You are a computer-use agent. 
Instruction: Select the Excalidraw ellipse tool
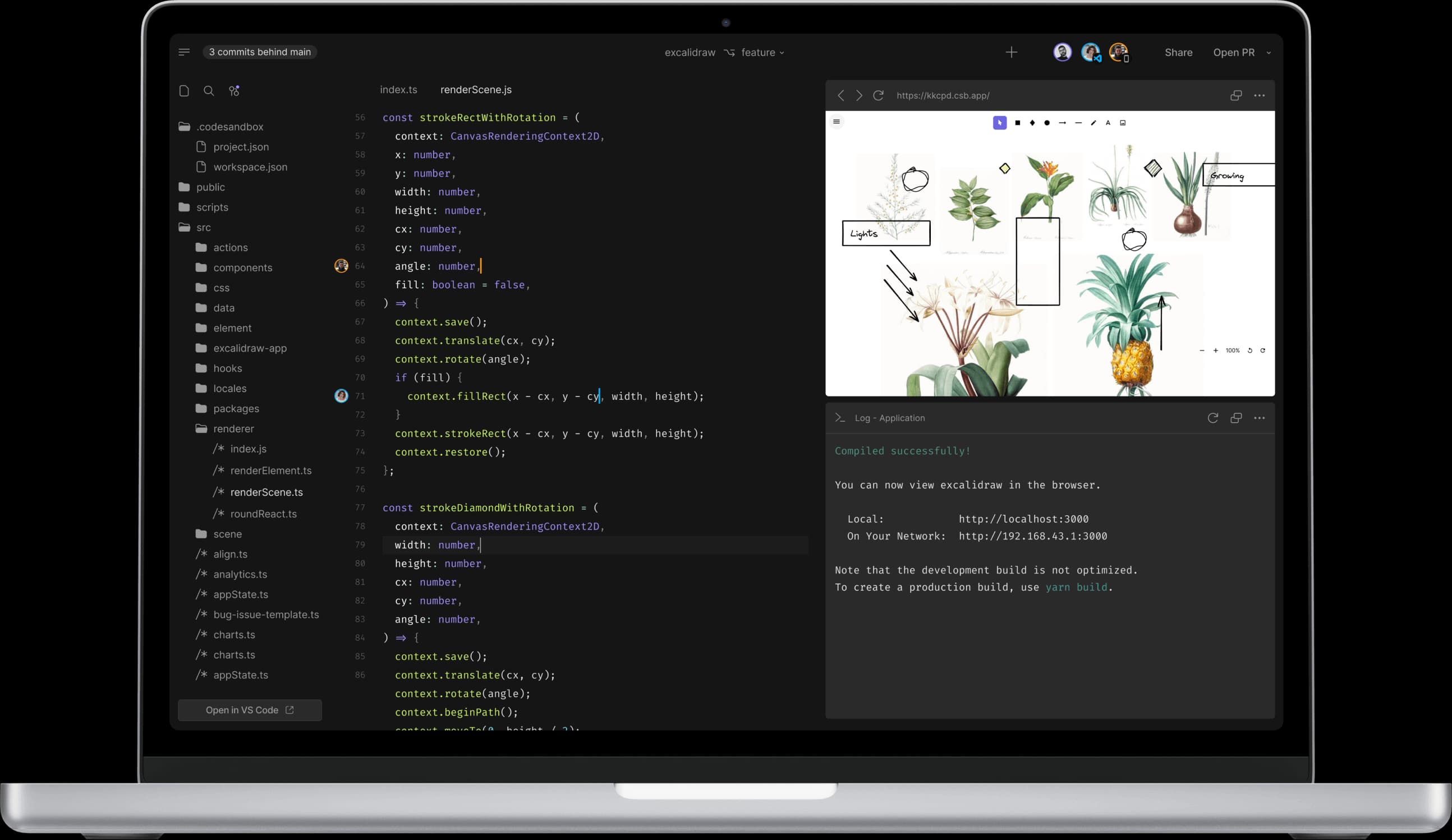1047,123
